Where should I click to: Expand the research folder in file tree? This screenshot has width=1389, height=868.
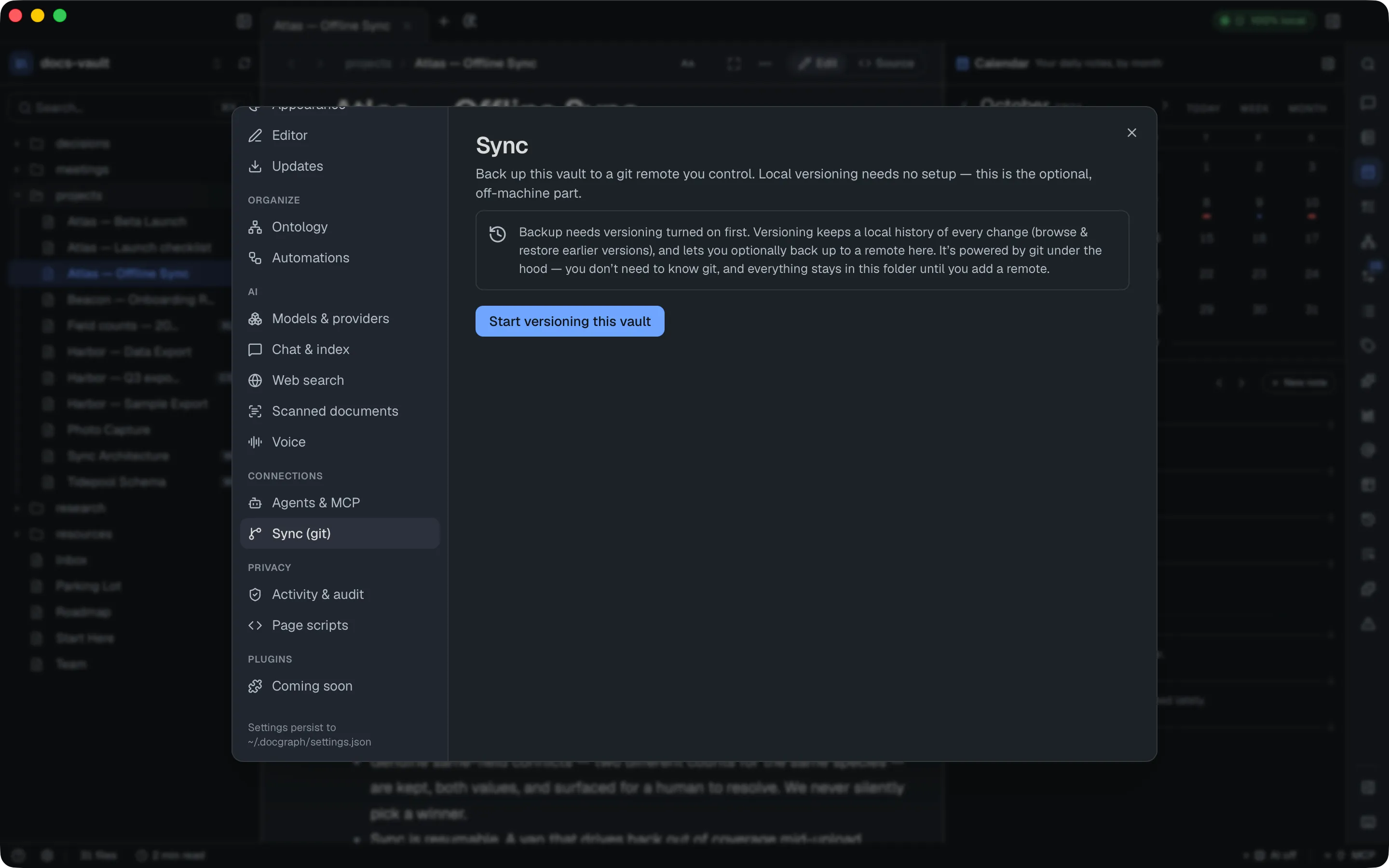[17, 508]
